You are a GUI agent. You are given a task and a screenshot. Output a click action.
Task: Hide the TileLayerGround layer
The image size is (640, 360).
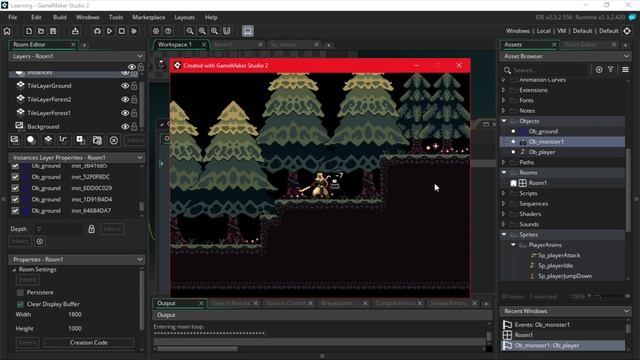pos(125,86)
